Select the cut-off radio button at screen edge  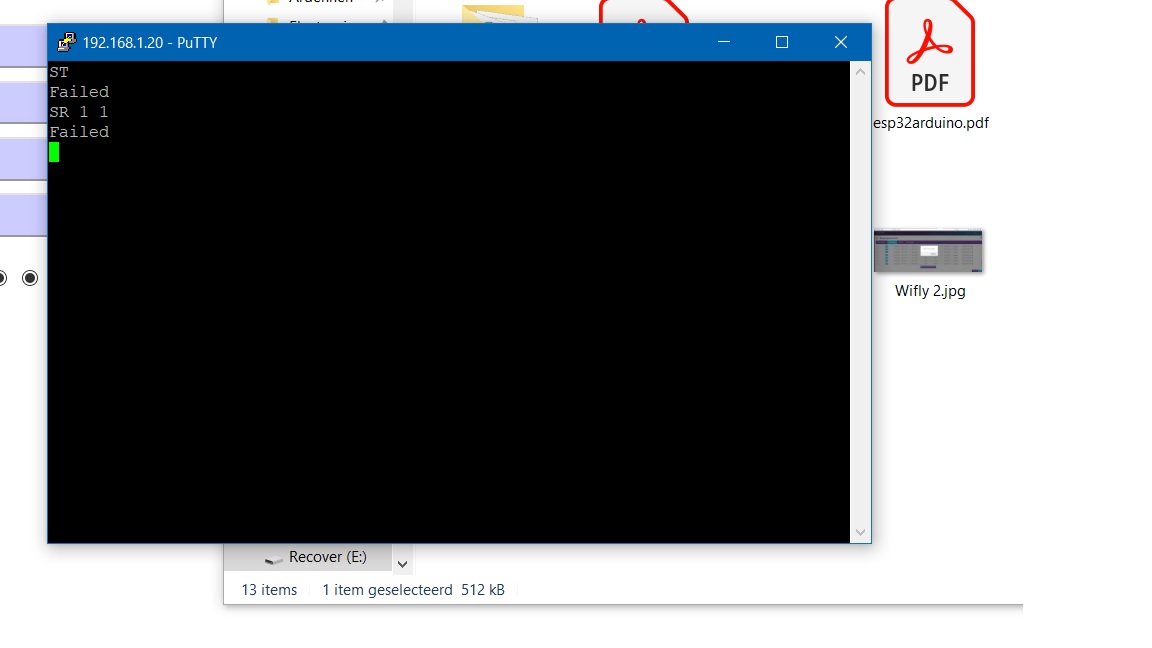(x=2, y=278)
